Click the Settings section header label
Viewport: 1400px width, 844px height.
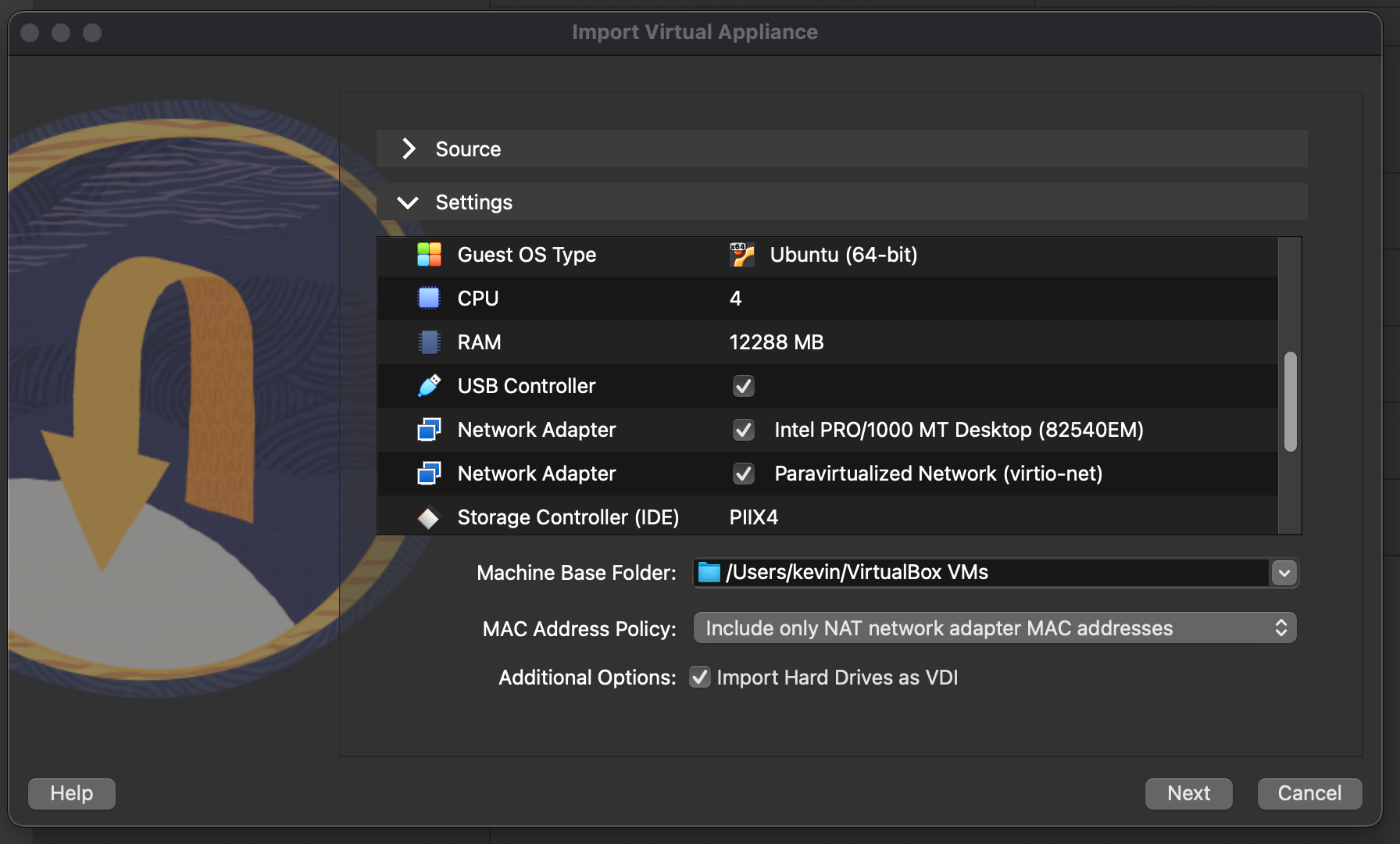(473, 202)
